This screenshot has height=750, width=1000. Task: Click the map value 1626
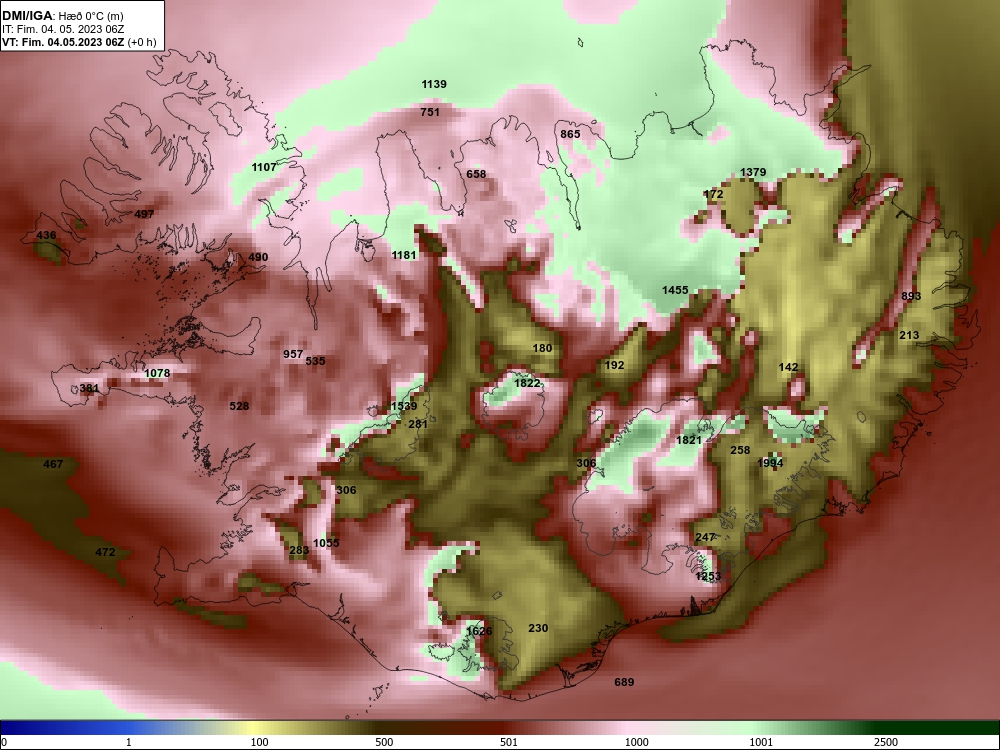click(479, 631)
